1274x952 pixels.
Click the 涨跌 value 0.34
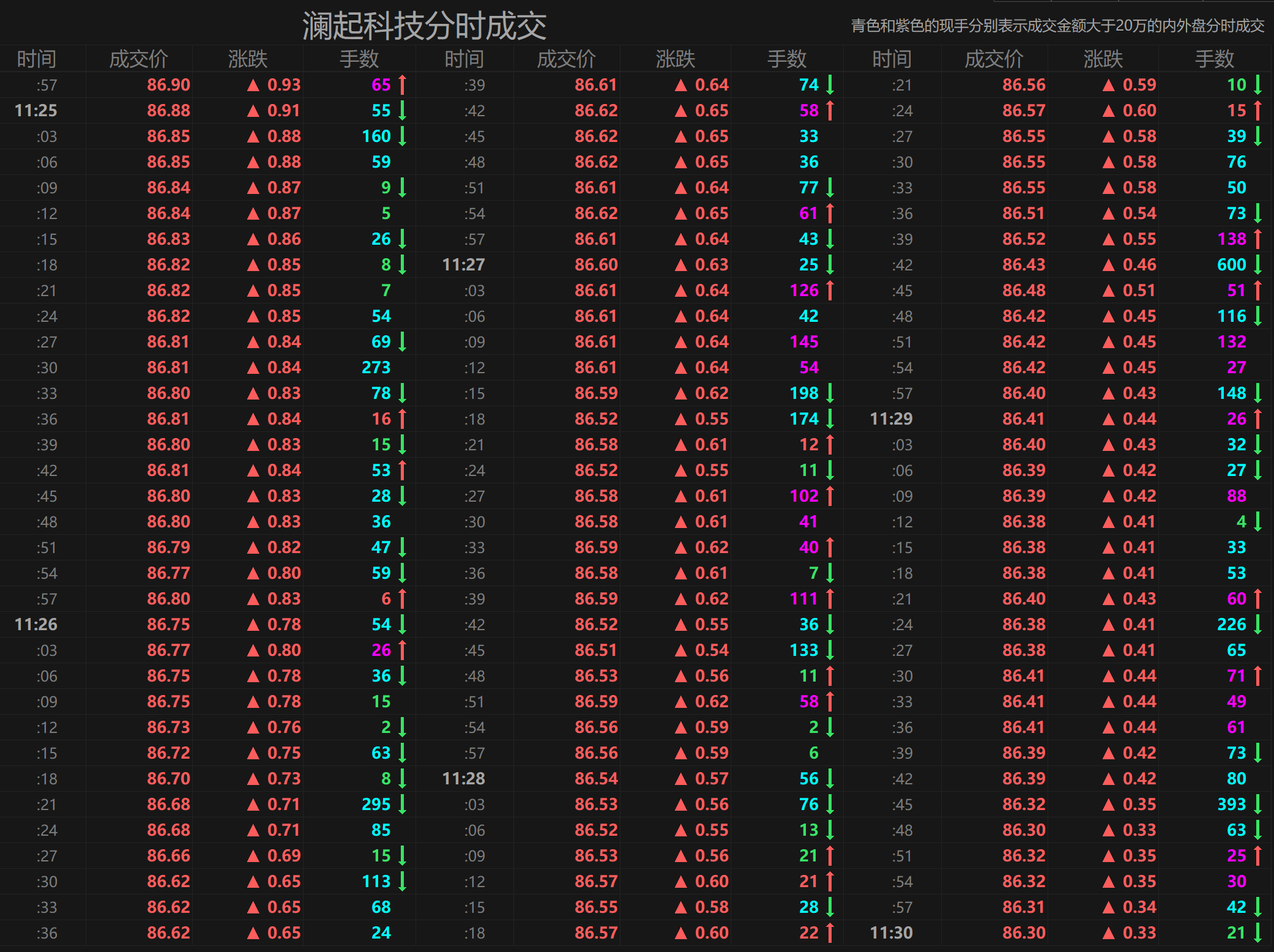1139,907
